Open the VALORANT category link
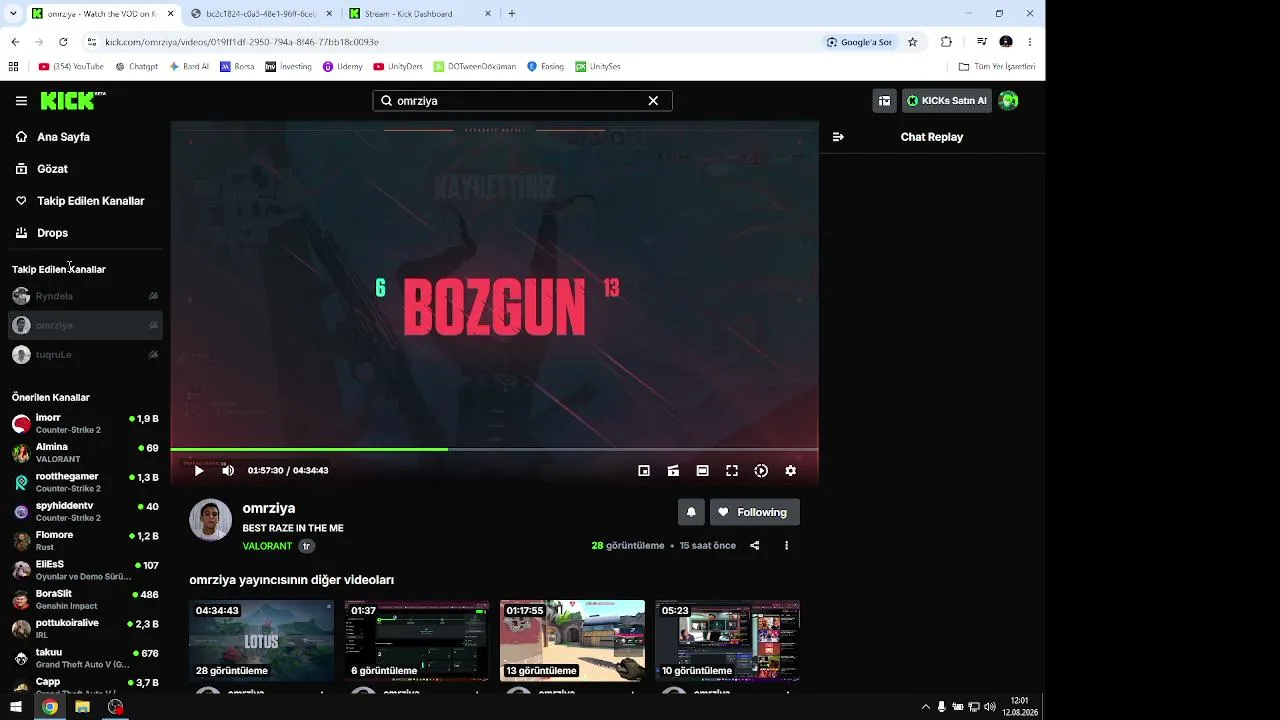This screenshot has height=720, width=1280. (x=267, y=546)
